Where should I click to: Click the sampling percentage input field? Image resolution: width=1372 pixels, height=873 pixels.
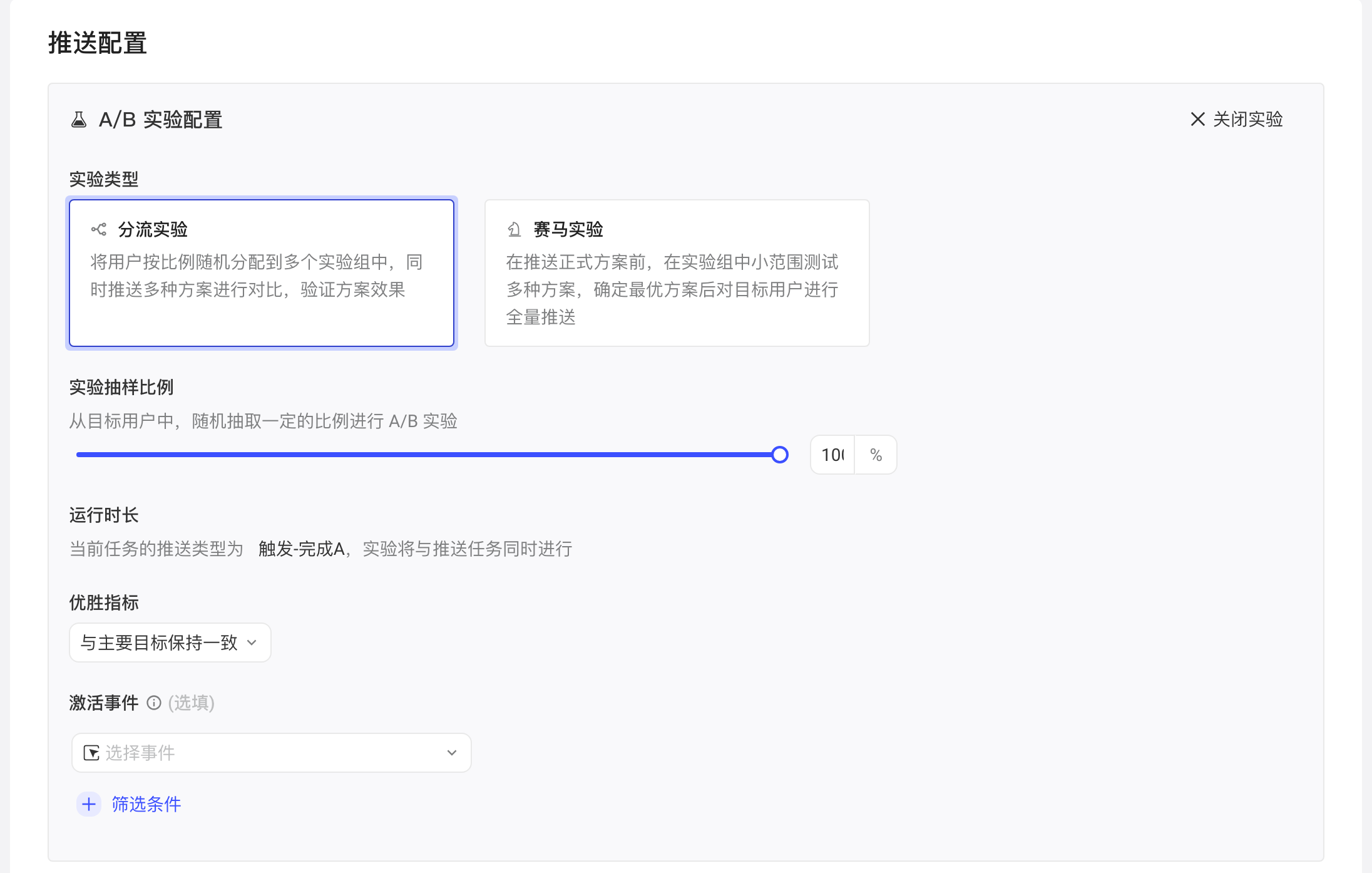pos(832,455)
